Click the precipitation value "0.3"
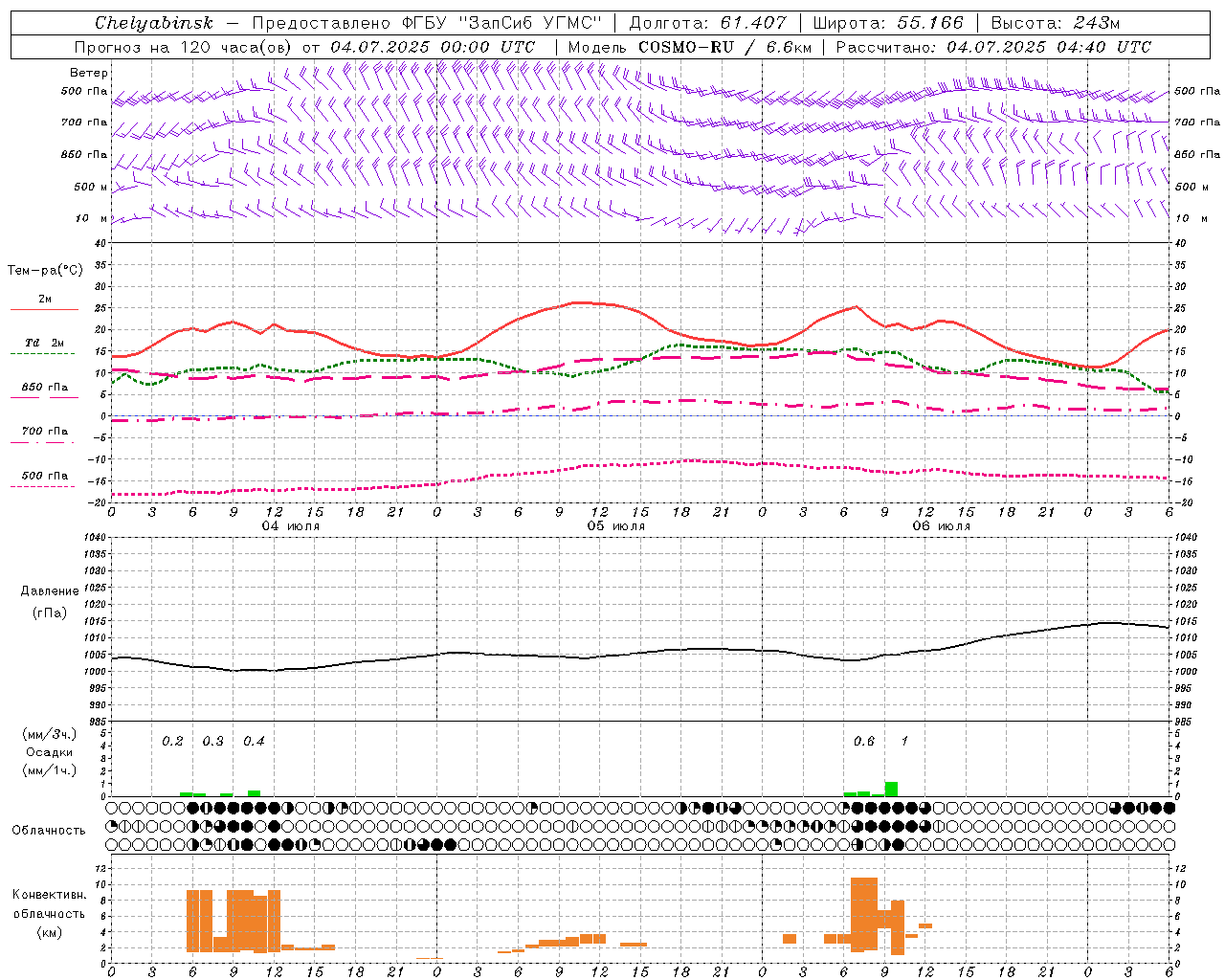The width and height of the screenshot is (1225, 980). (x=212, y=742)
